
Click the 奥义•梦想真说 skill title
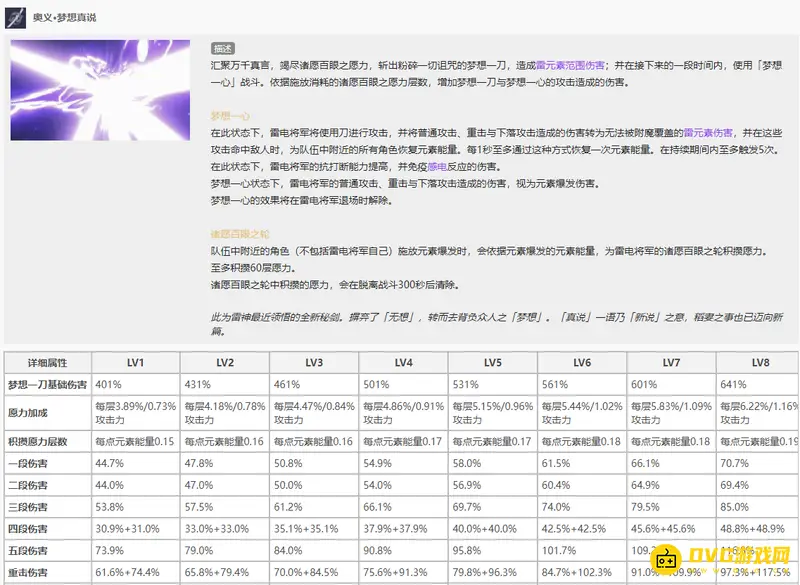(x=69, y=17)
